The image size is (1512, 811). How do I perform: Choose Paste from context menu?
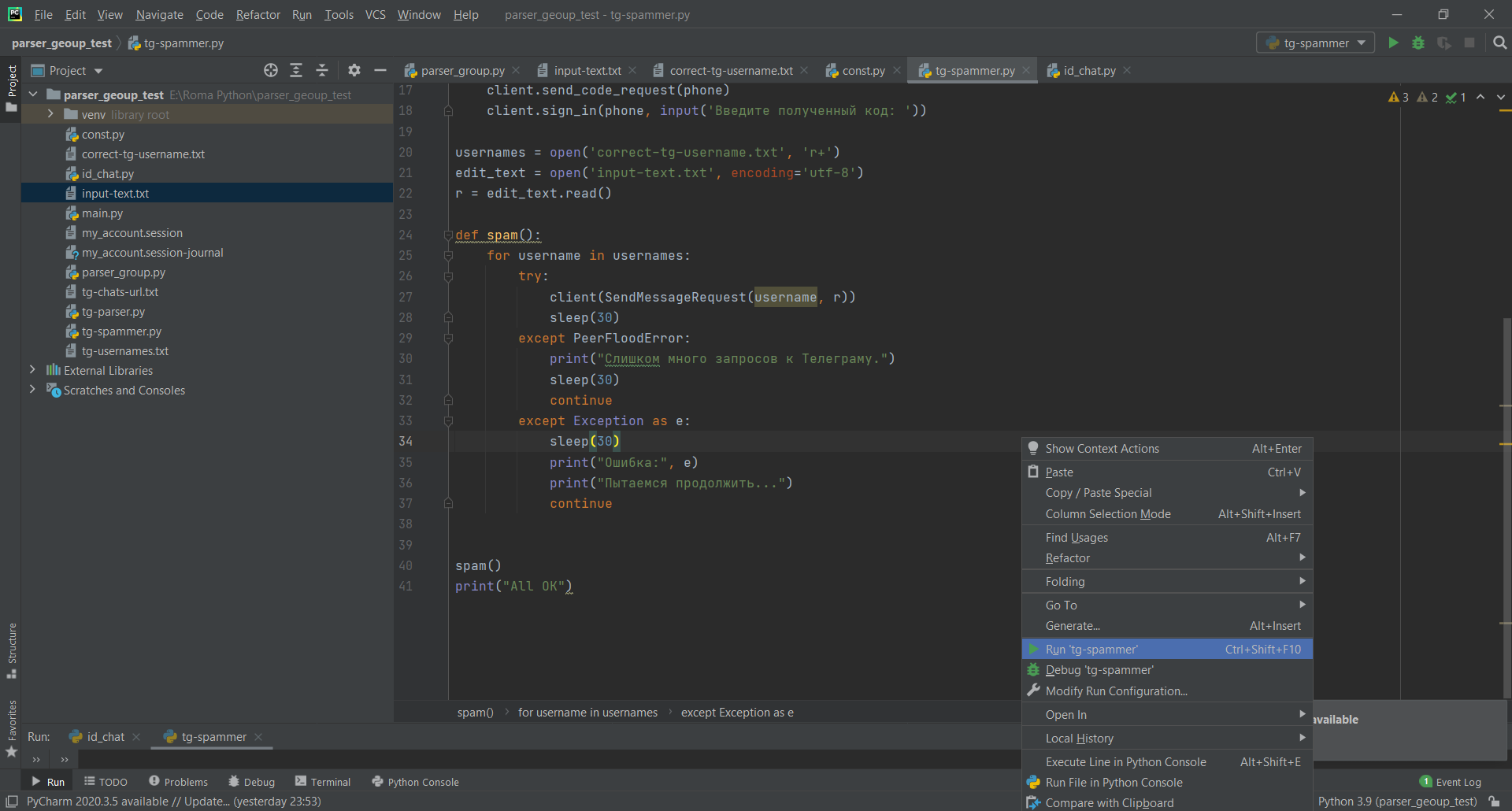(x=1167, y=472)
